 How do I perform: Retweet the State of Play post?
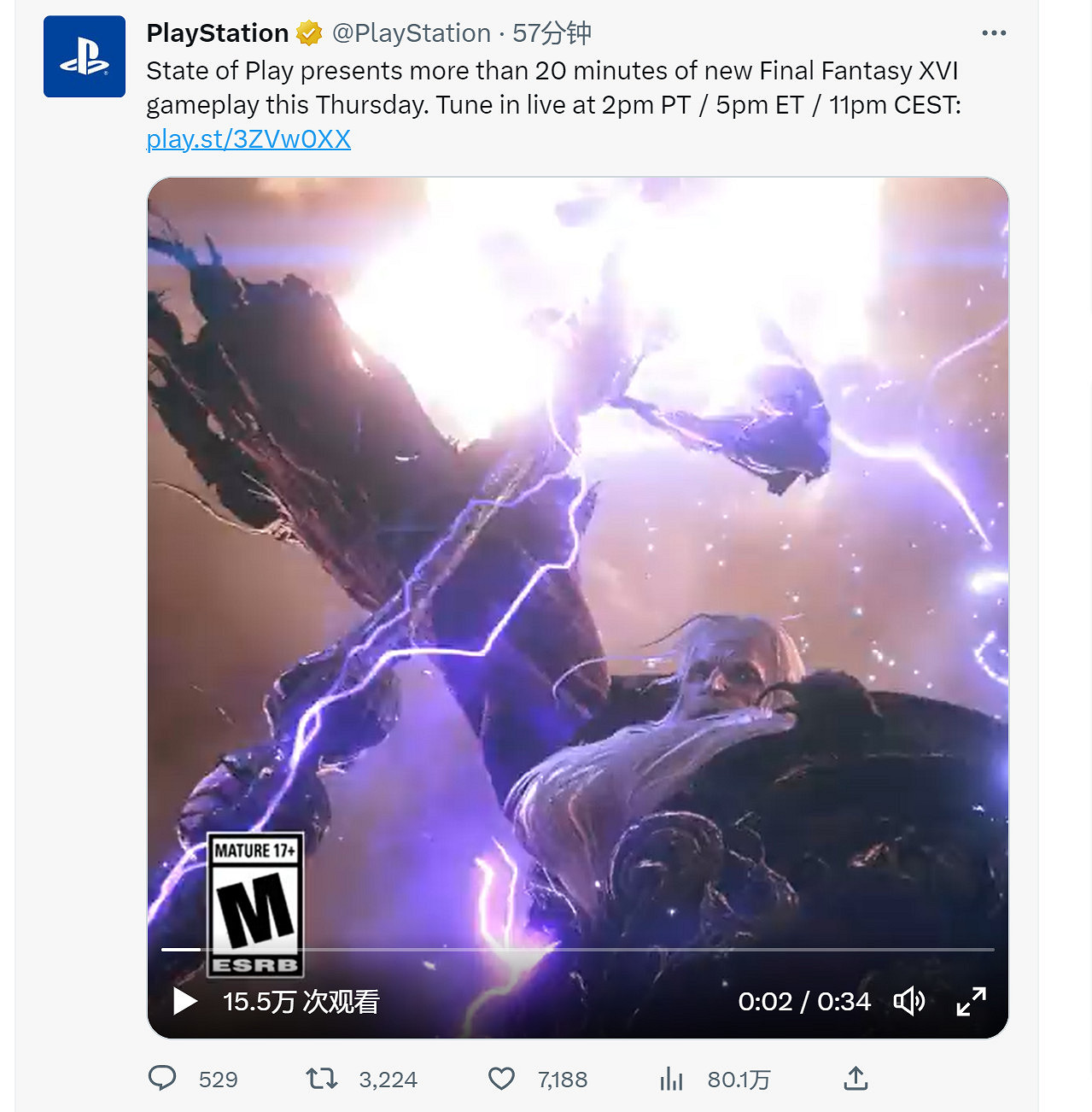click(322, 1079)
